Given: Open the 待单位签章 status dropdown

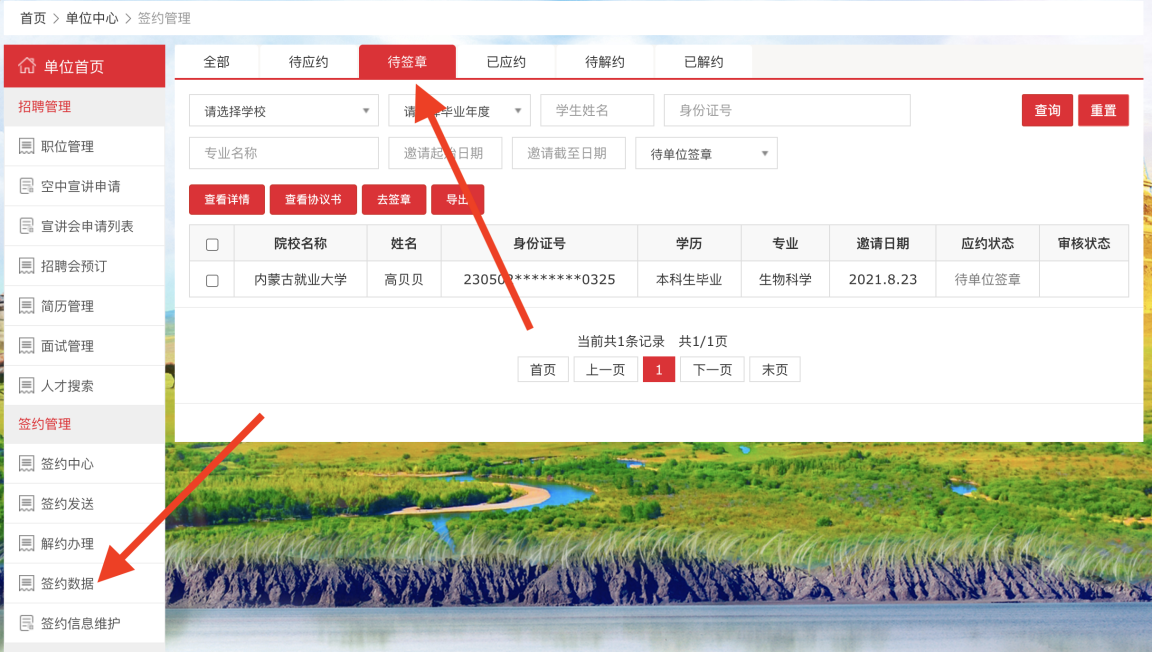Looking at the screenshot, I should coord(706,154).
